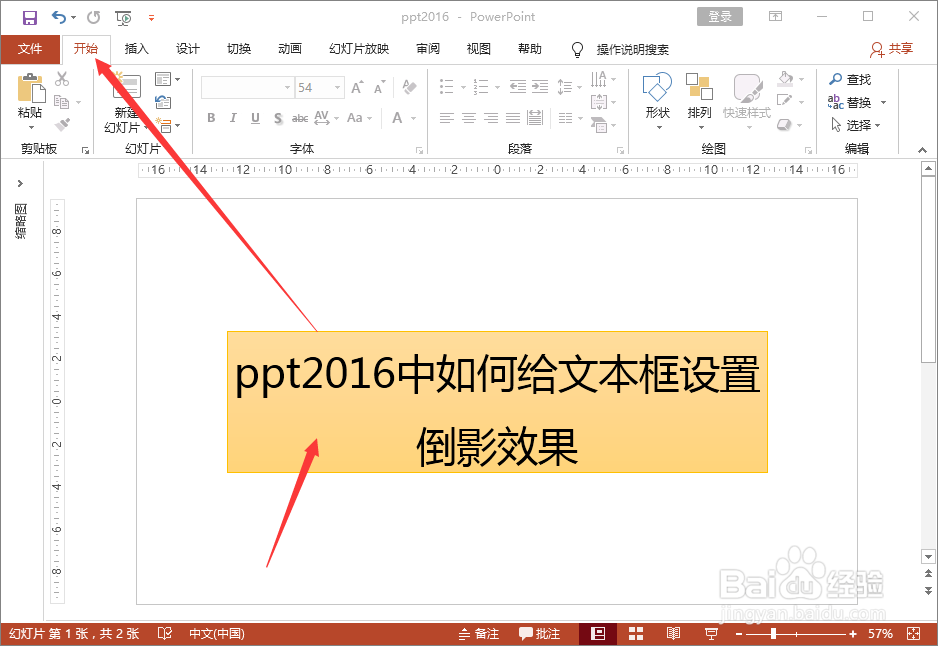938x646 pixels.
Task: Open 选择 select dropdown
Action: point(855,125)
